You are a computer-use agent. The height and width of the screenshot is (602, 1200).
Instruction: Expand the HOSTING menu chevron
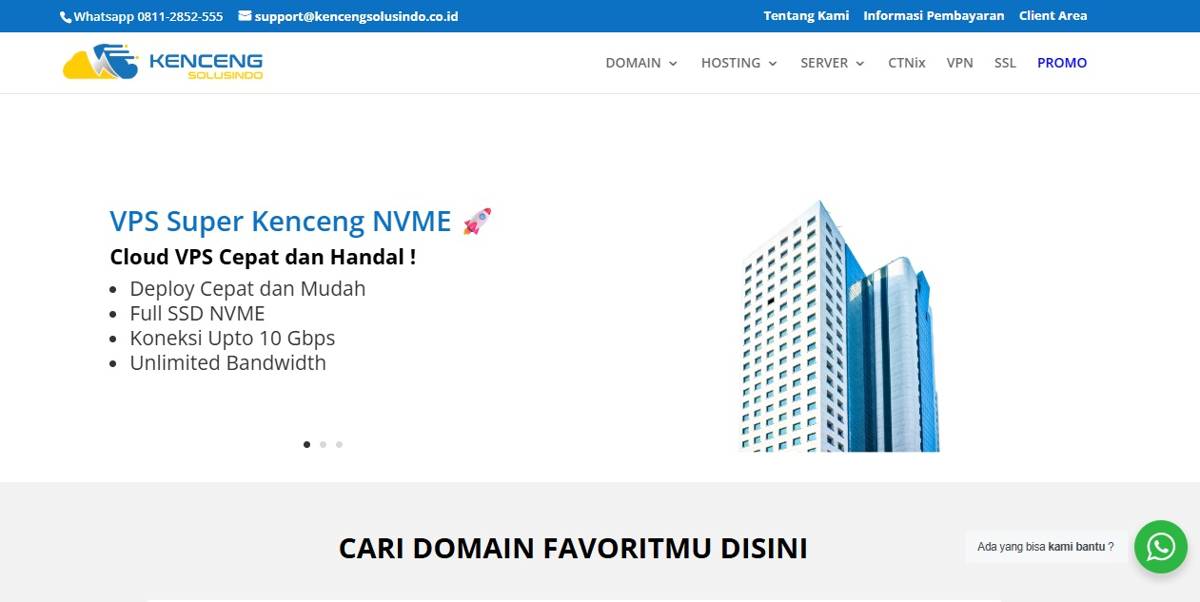pyautogui.click(x=772, y=63)
